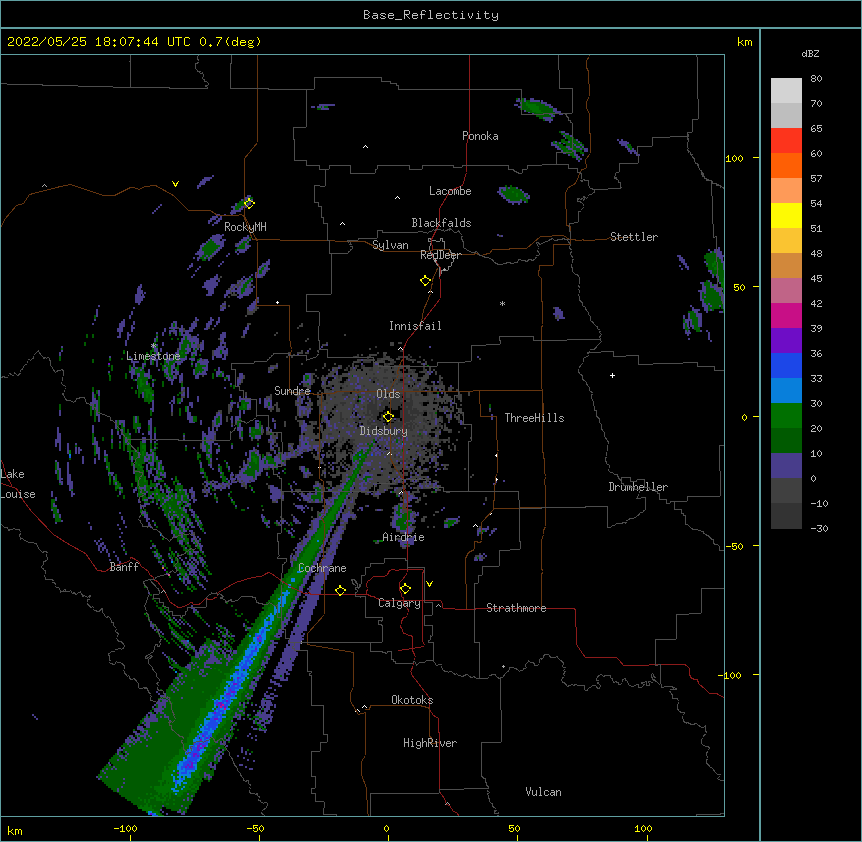Click the Sylvan label
This screenshot has height=842, width=862.
point(390,245)
